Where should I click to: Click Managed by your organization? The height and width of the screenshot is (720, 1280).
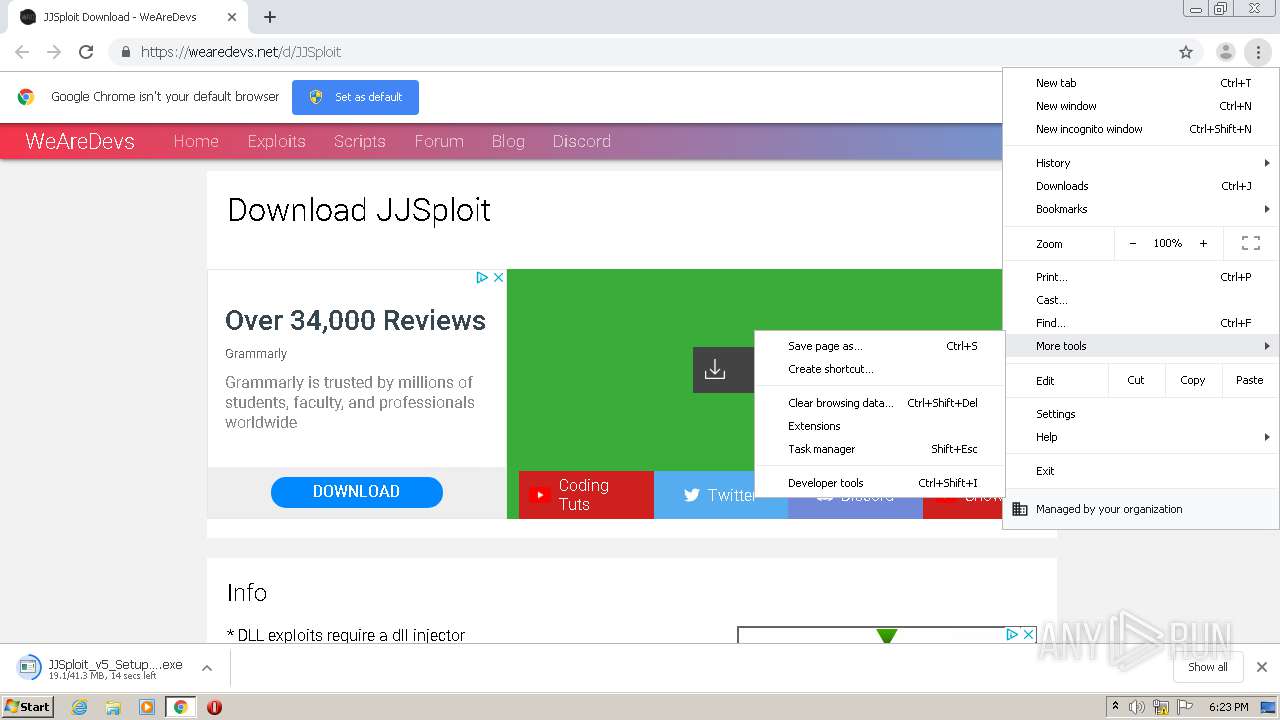pos(1141,509)
